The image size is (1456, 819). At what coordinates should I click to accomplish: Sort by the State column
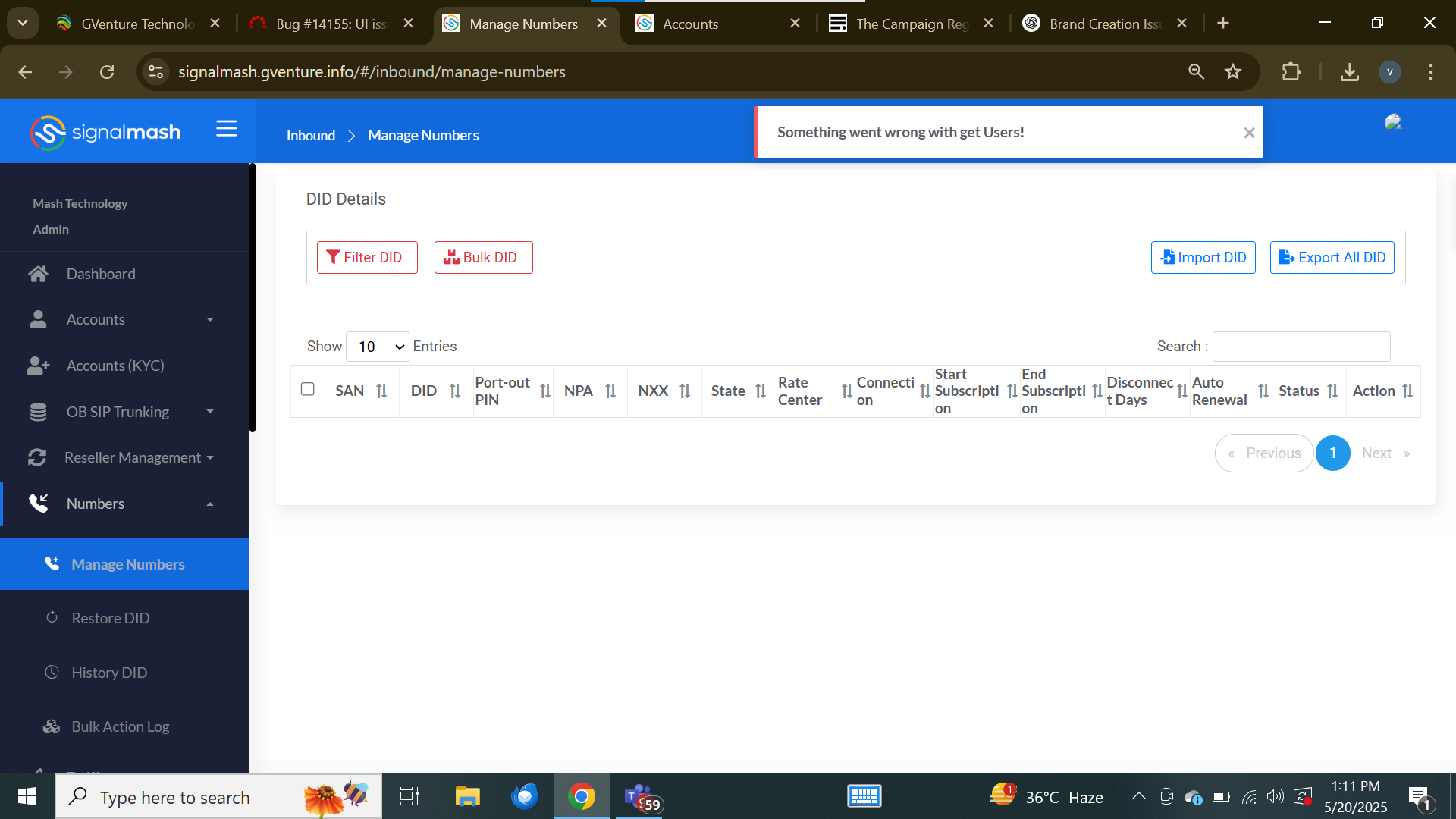pyautogui.click(x=761, y=391)
